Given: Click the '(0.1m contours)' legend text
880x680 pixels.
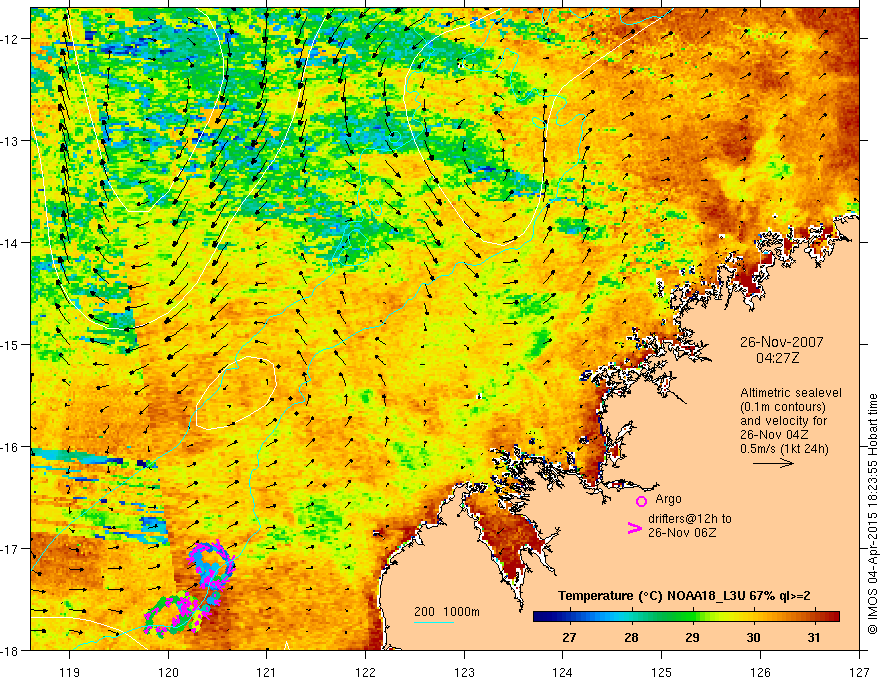Looking at the screenshot, I should 782,407.
